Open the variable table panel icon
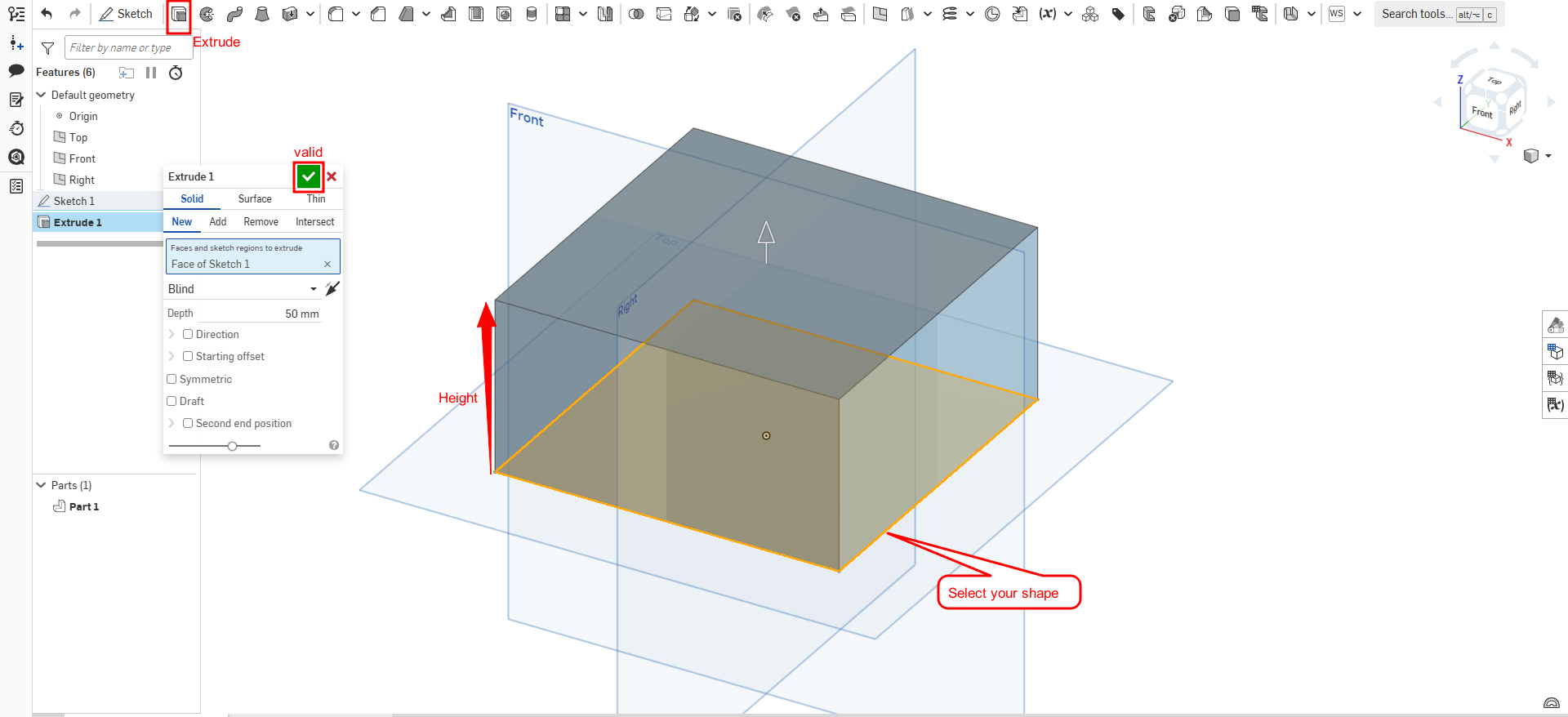The height and width of the screenshot is (717, 1568). [1555, 404]
